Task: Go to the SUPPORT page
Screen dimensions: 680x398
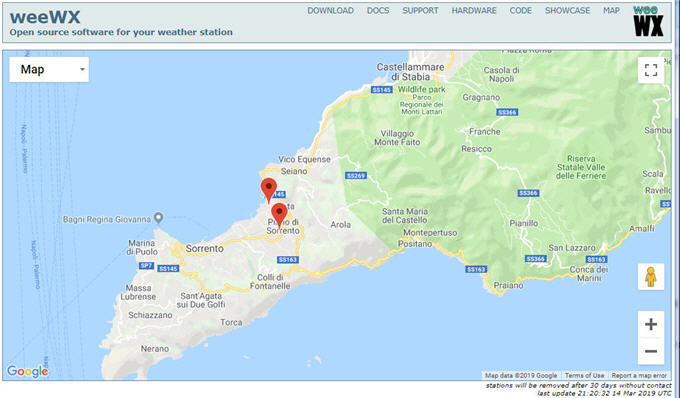Action: (420, 10)
